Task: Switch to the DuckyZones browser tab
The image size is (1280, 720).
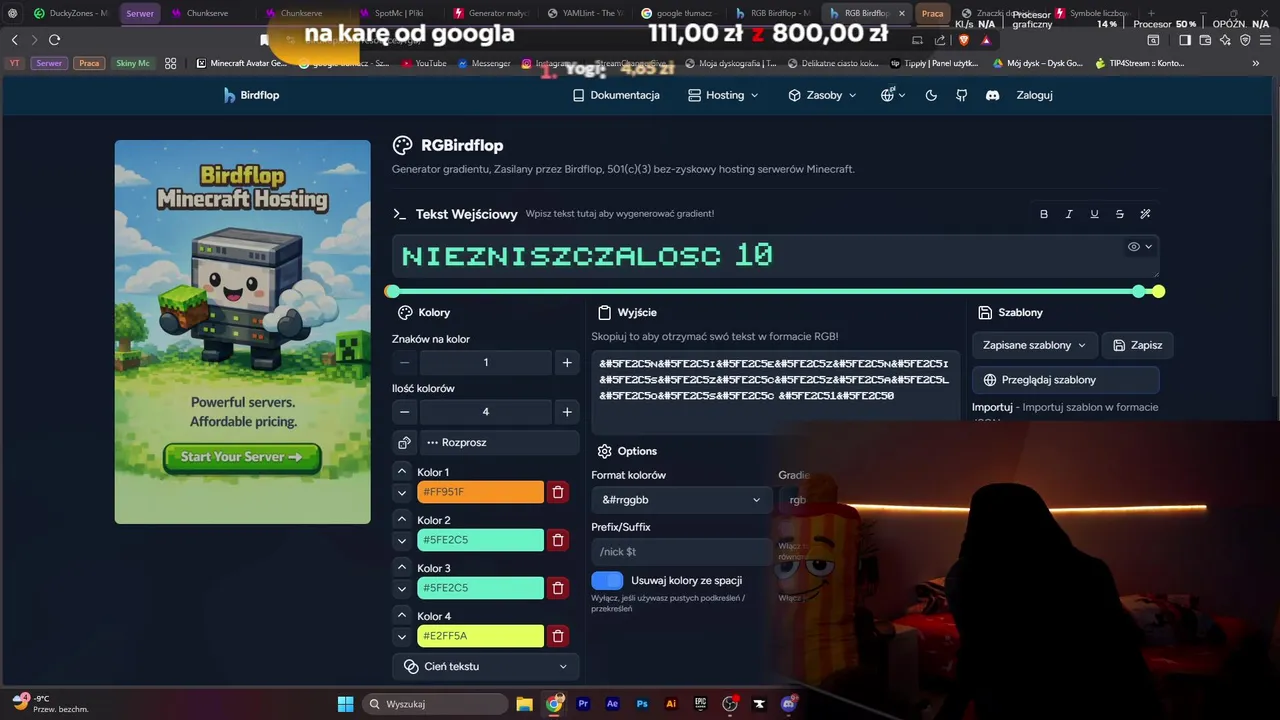Action: click(x=70, y=13)
